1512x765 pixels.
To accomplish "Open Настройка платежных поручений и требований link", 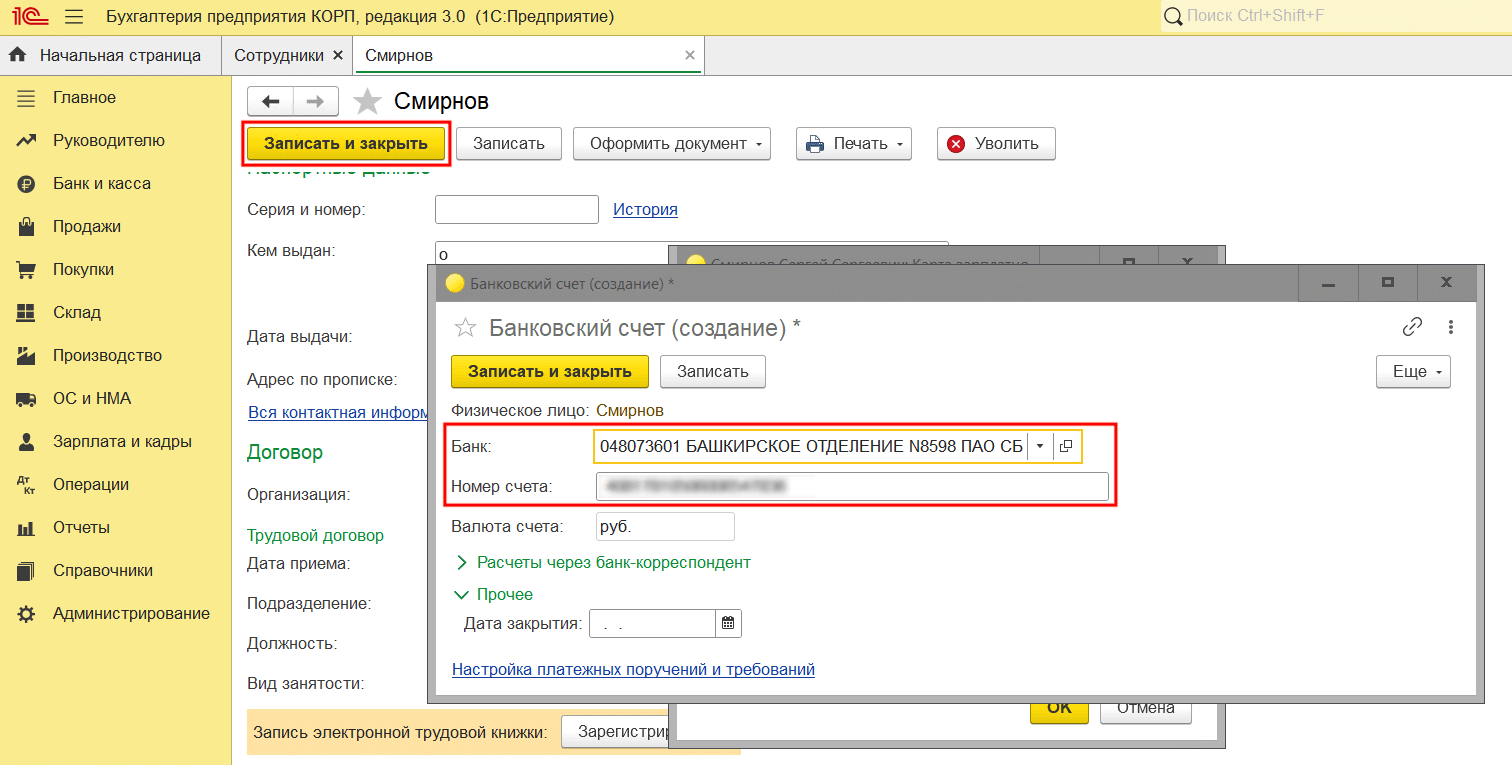I will pos(633,669).
